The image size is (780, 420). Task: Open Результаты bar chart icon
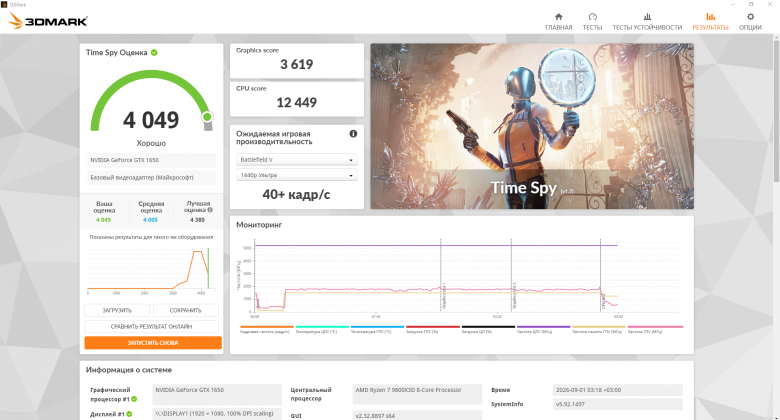[x=710, y=17]
